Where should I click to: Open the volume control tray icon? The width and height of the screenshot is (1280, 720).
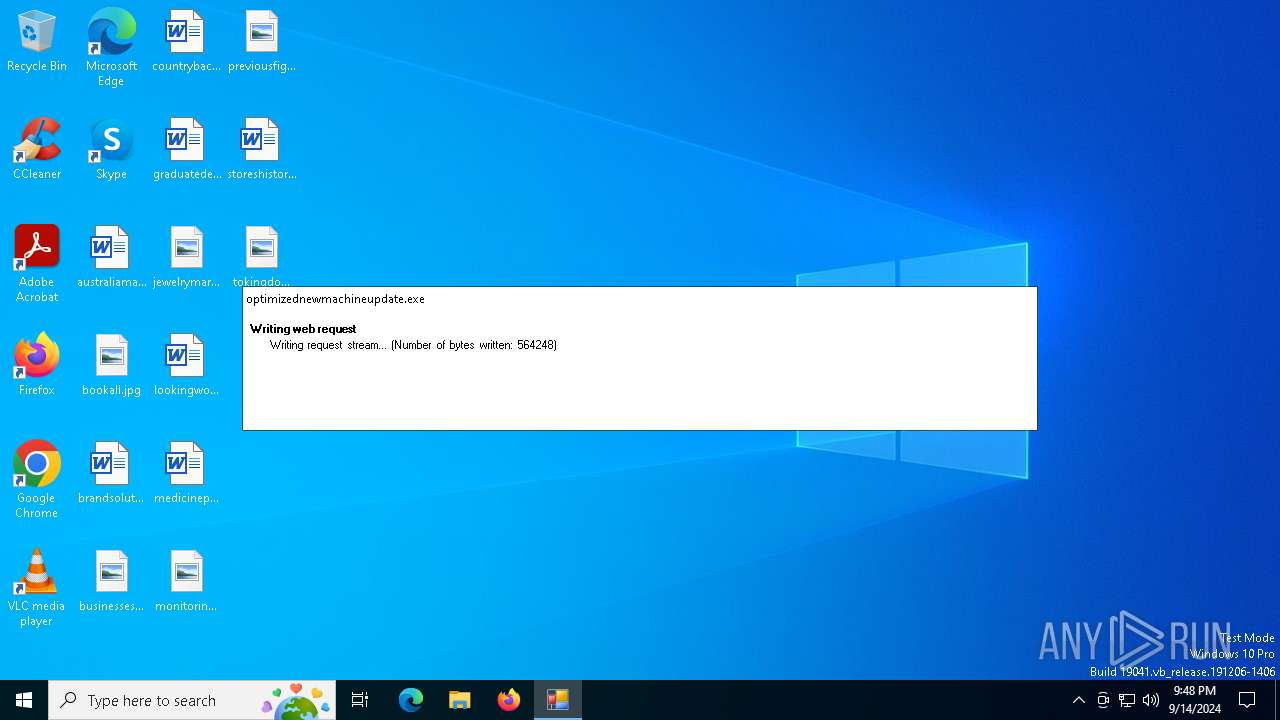(x=1151, y=700)
